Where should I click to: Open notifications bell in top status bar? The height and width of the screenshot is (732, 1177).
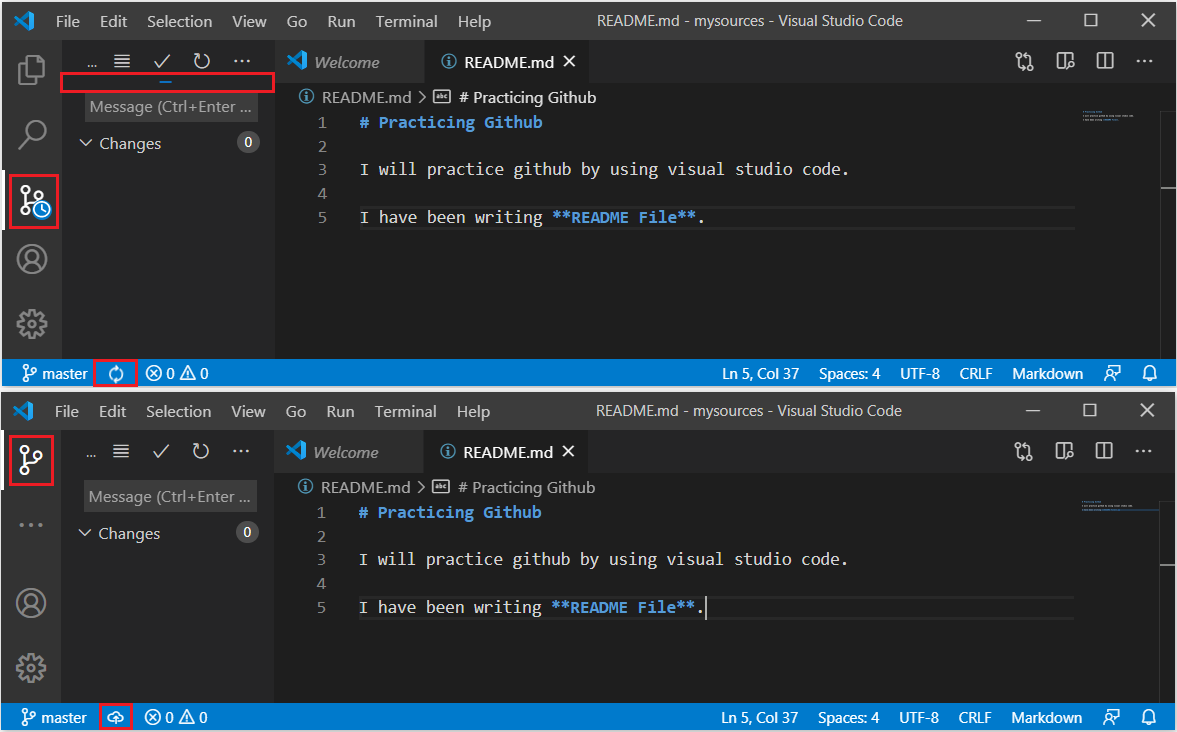1149,374
